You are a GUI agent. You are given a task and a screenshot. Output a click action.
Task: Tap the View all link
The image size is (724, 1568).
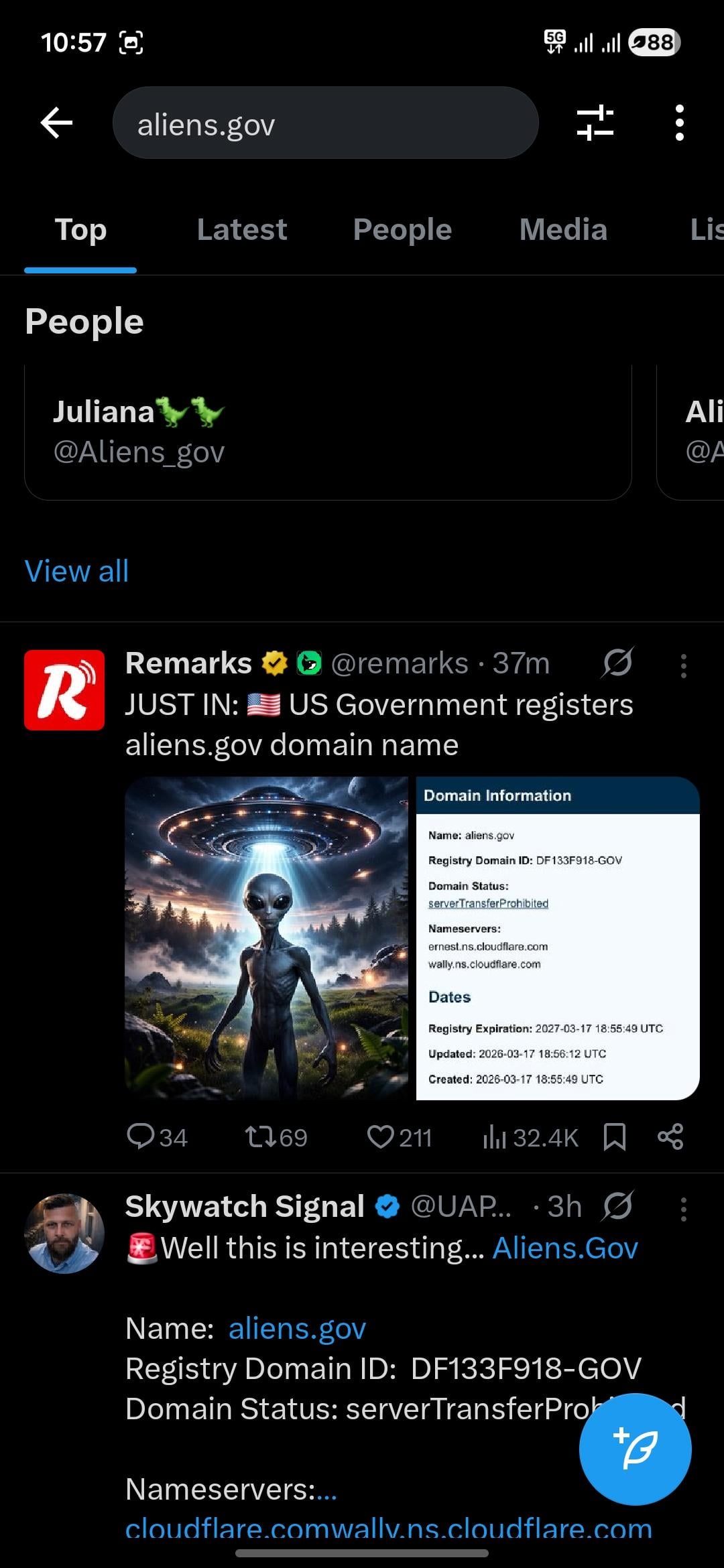76,572
